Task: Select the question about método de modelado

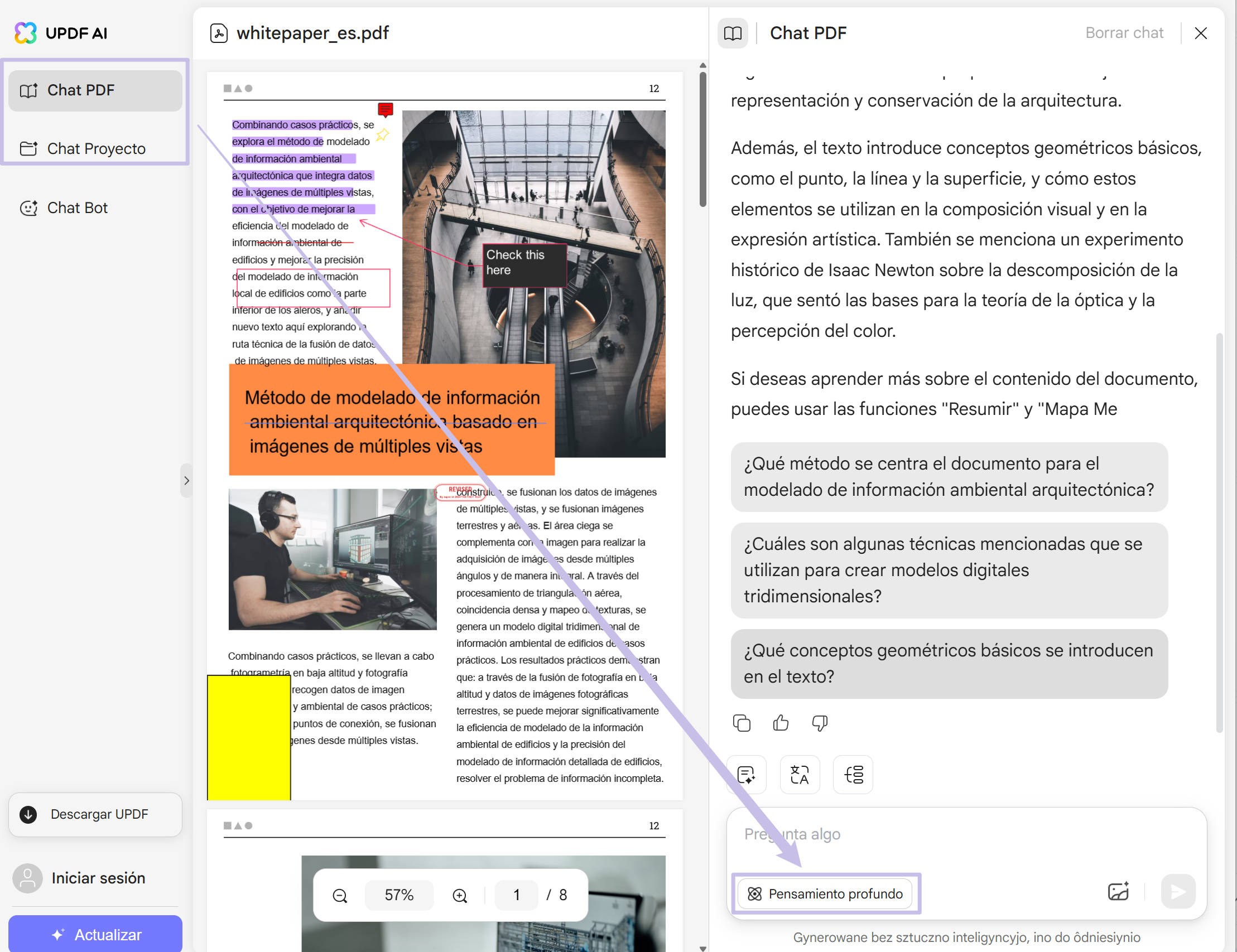Action: click(949, 477)
